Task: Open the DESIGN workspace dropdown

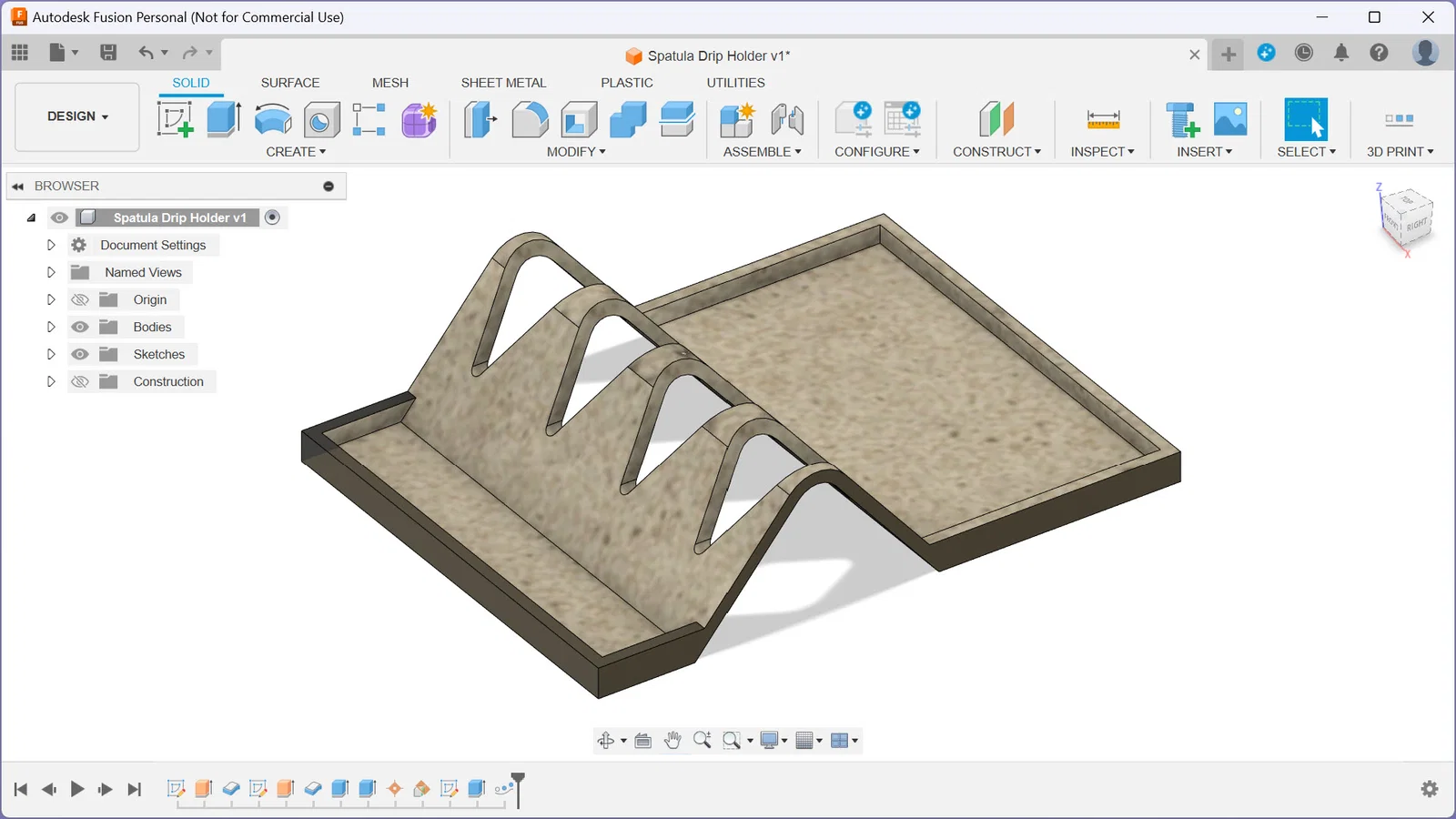Action: click(x=77, y=116)
